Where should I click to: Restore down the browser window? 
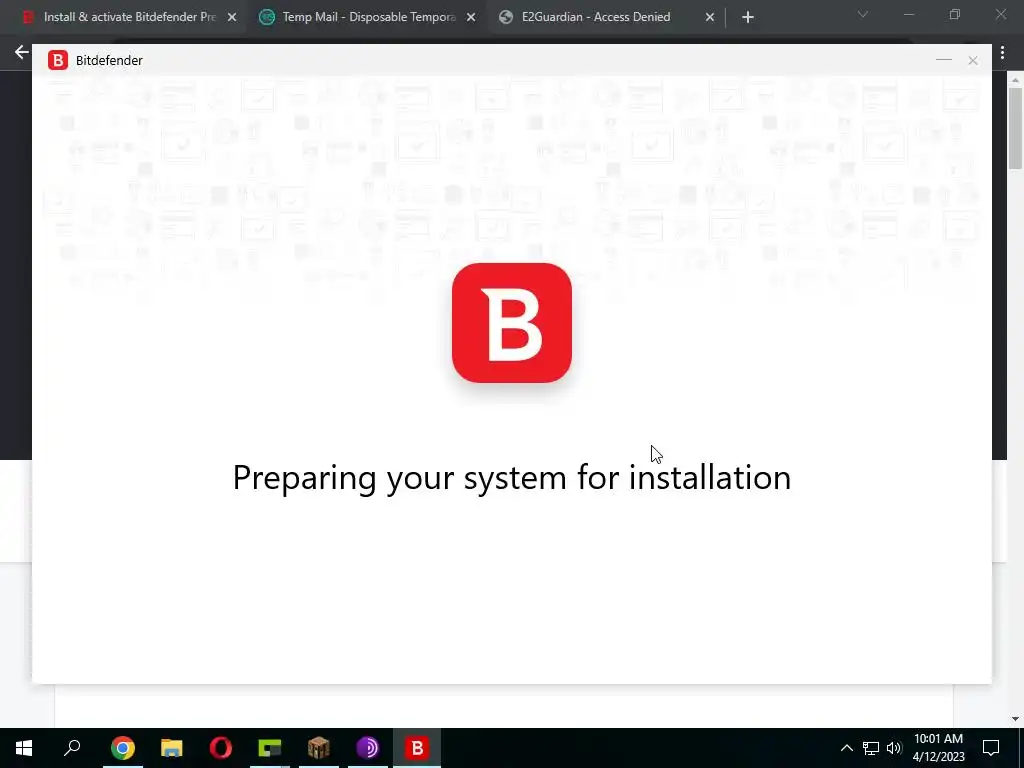click(x=955, y=14)
